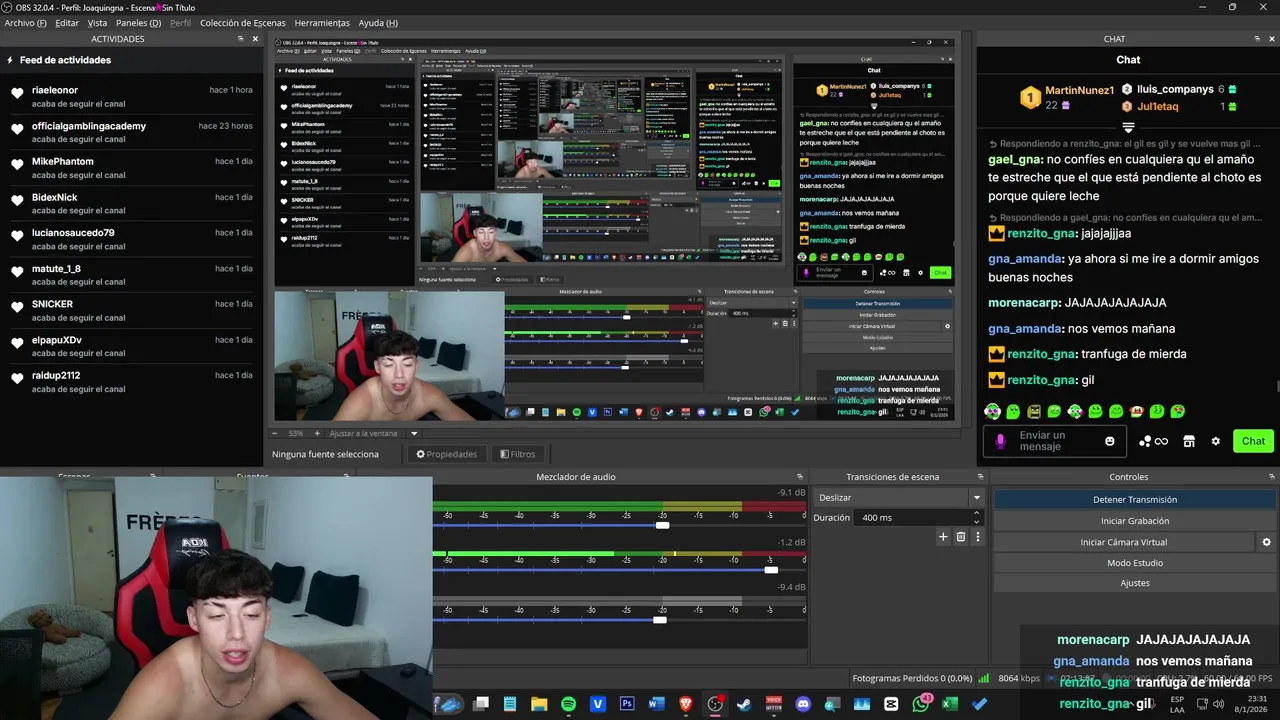Open the Spotify taskbar icon
The height and width of the screenshot is (720, 1280).
click(569, 704)
